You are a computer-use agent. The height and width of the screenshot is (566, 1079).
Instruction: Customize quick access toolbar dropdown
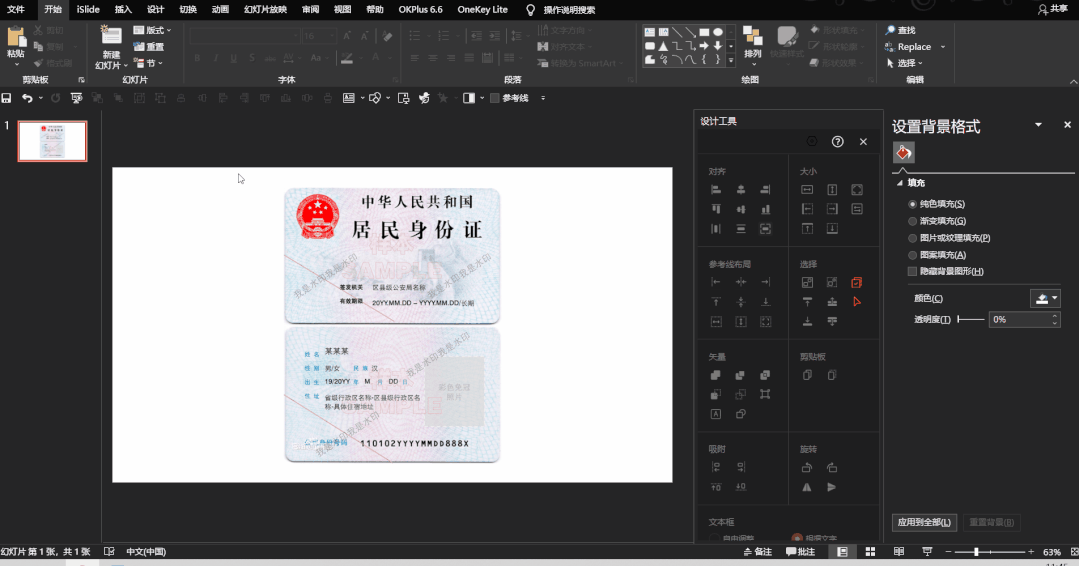point(543,98)
